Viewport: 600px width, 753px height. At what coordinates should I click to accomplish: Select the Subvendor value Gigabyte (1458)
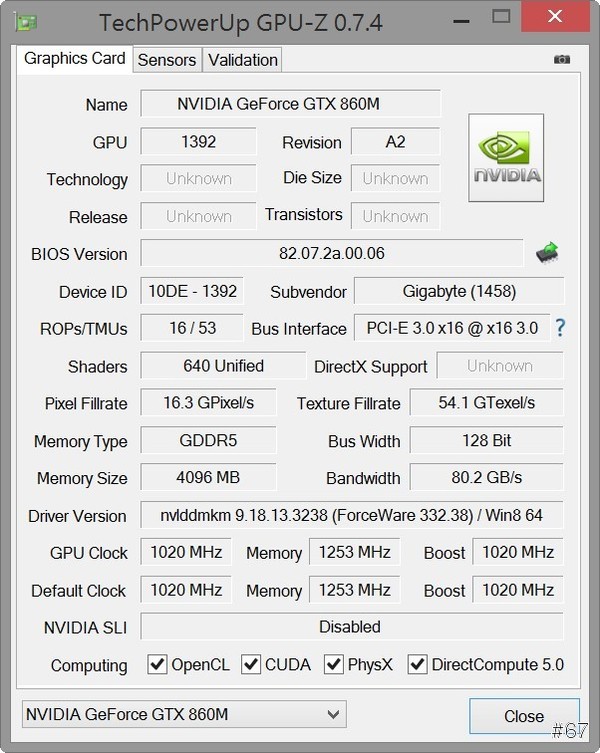(x=459, y=291)
